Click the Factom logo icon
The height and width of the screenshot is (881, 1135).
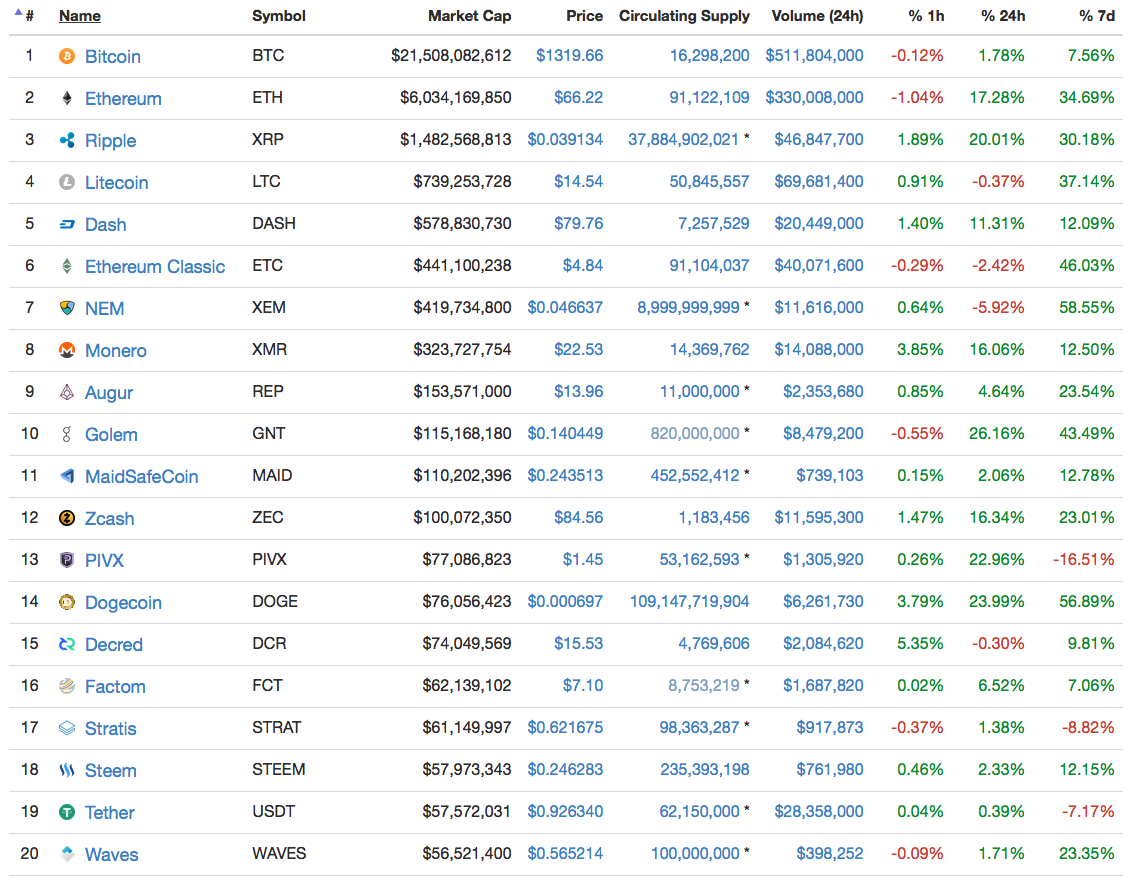(67, 686)
